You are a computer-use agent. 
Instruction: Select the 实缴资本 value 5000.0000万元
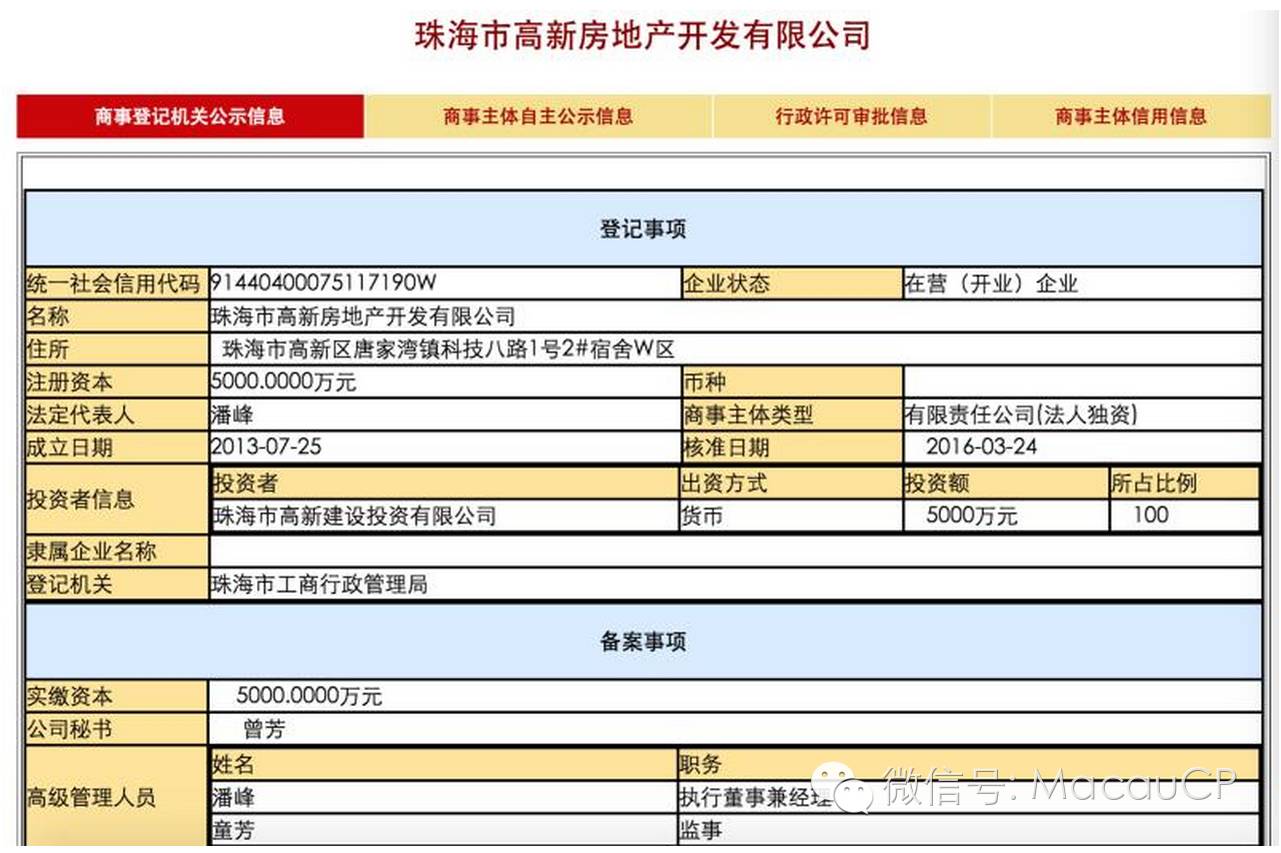[x=309, y=696]
